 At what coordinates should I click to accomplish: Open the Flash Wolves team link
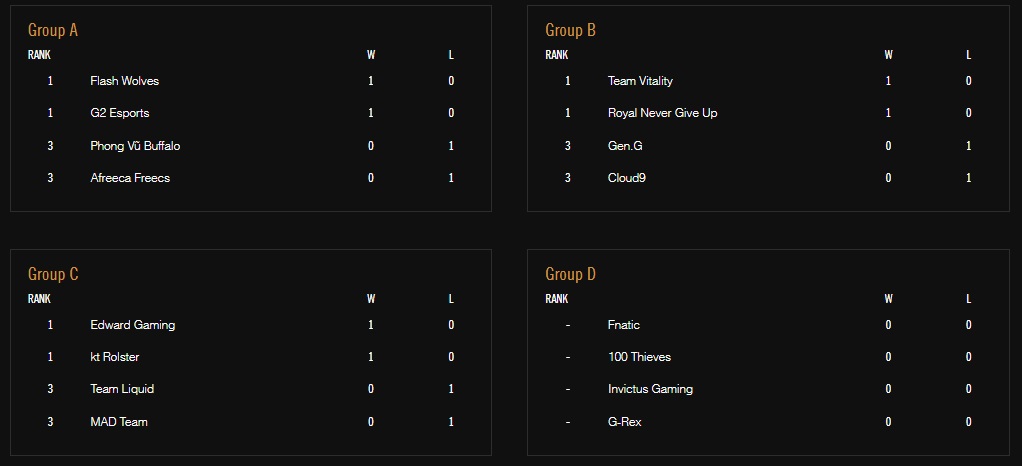point(124,81)
